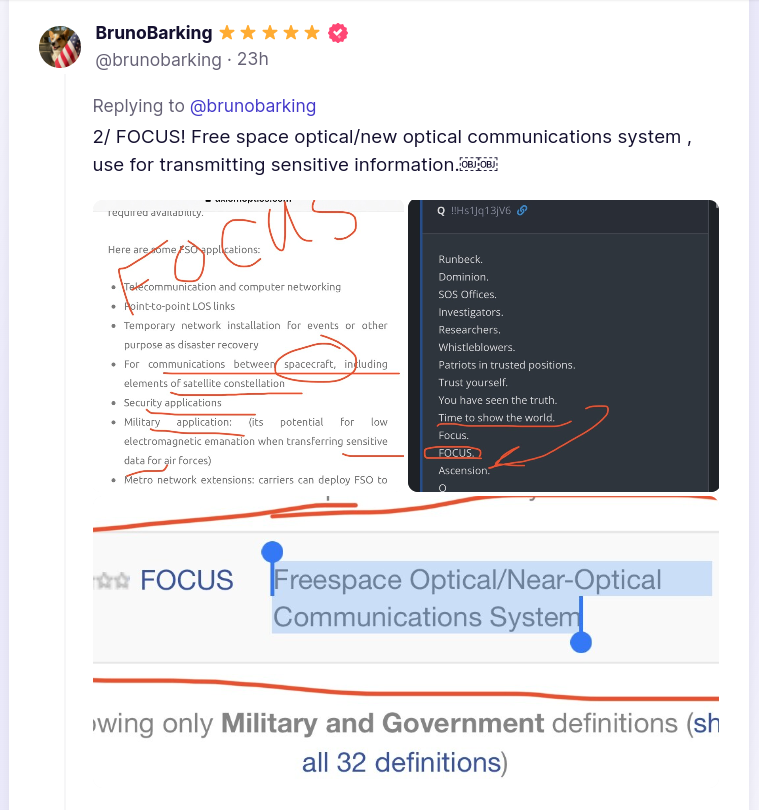
Task: Grab lower selection handle after 'System'
Action: [581, 642]
